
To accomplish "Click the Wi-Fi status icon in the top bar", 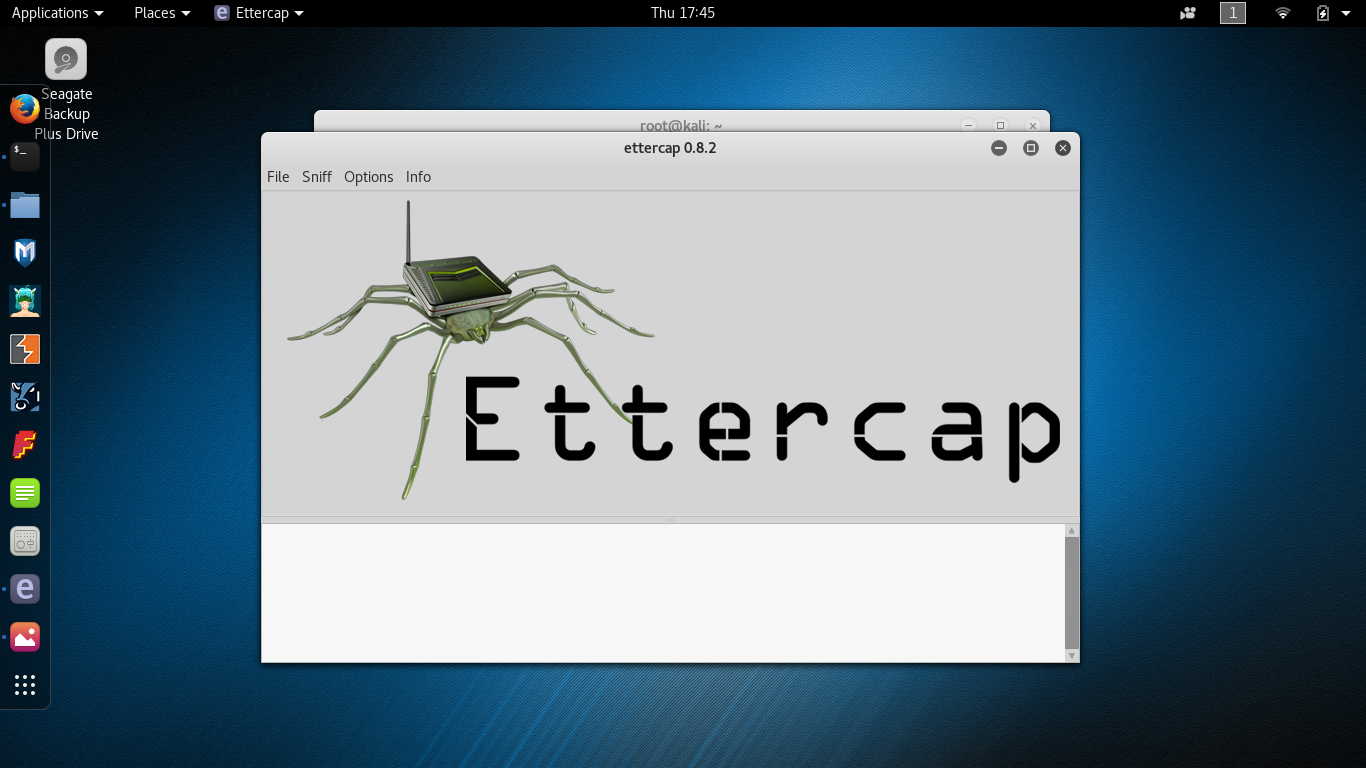I will point(1282,13).
